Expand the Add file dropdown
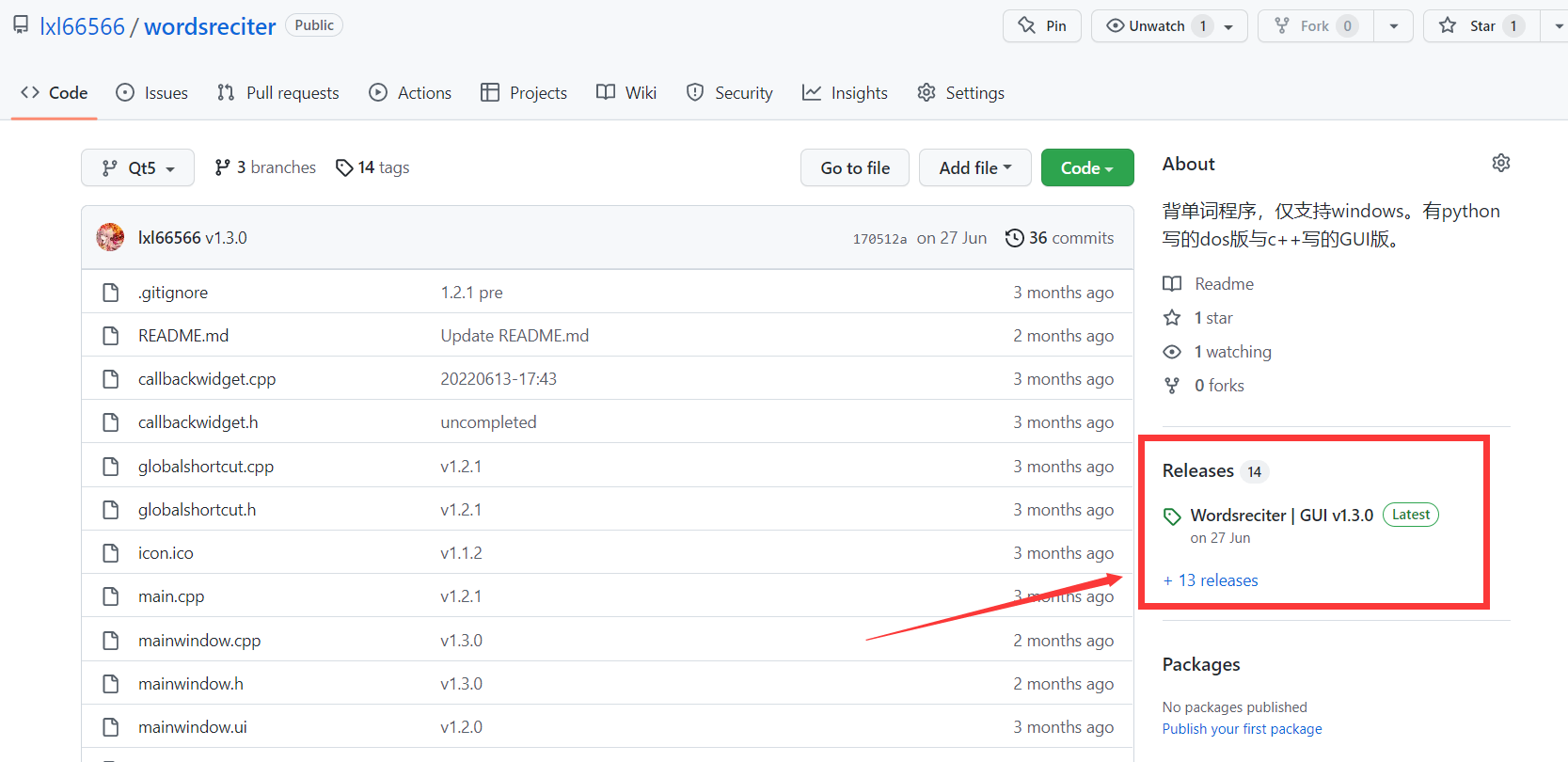This screenshot has height=762, width=1568. point(974,167)
